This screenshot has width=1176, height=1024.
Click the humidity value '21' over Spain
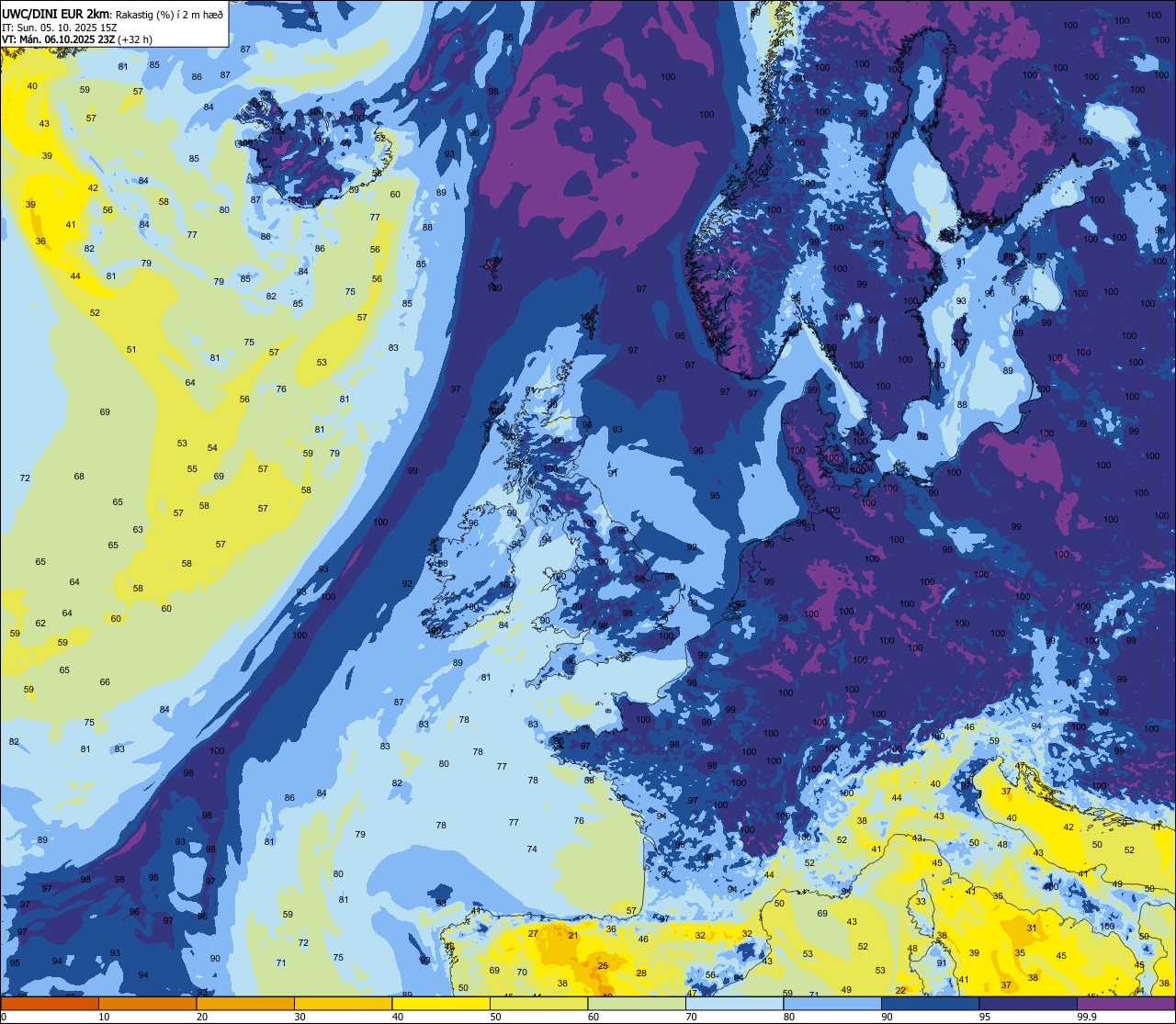[572, 935]
